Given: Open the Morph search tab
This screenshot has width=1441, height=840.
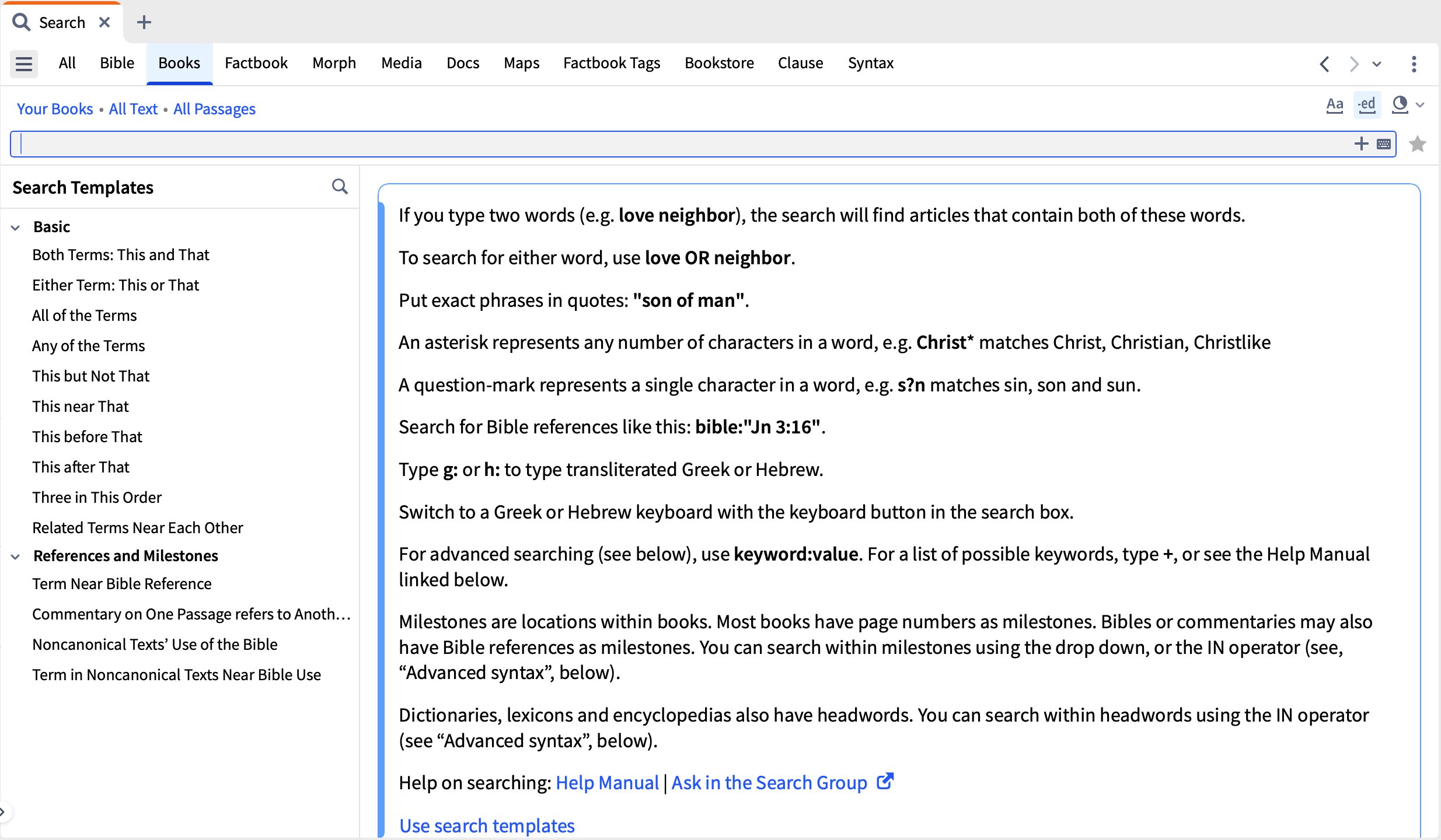Looking at the screenshot, I should click(x=334, y=63).
